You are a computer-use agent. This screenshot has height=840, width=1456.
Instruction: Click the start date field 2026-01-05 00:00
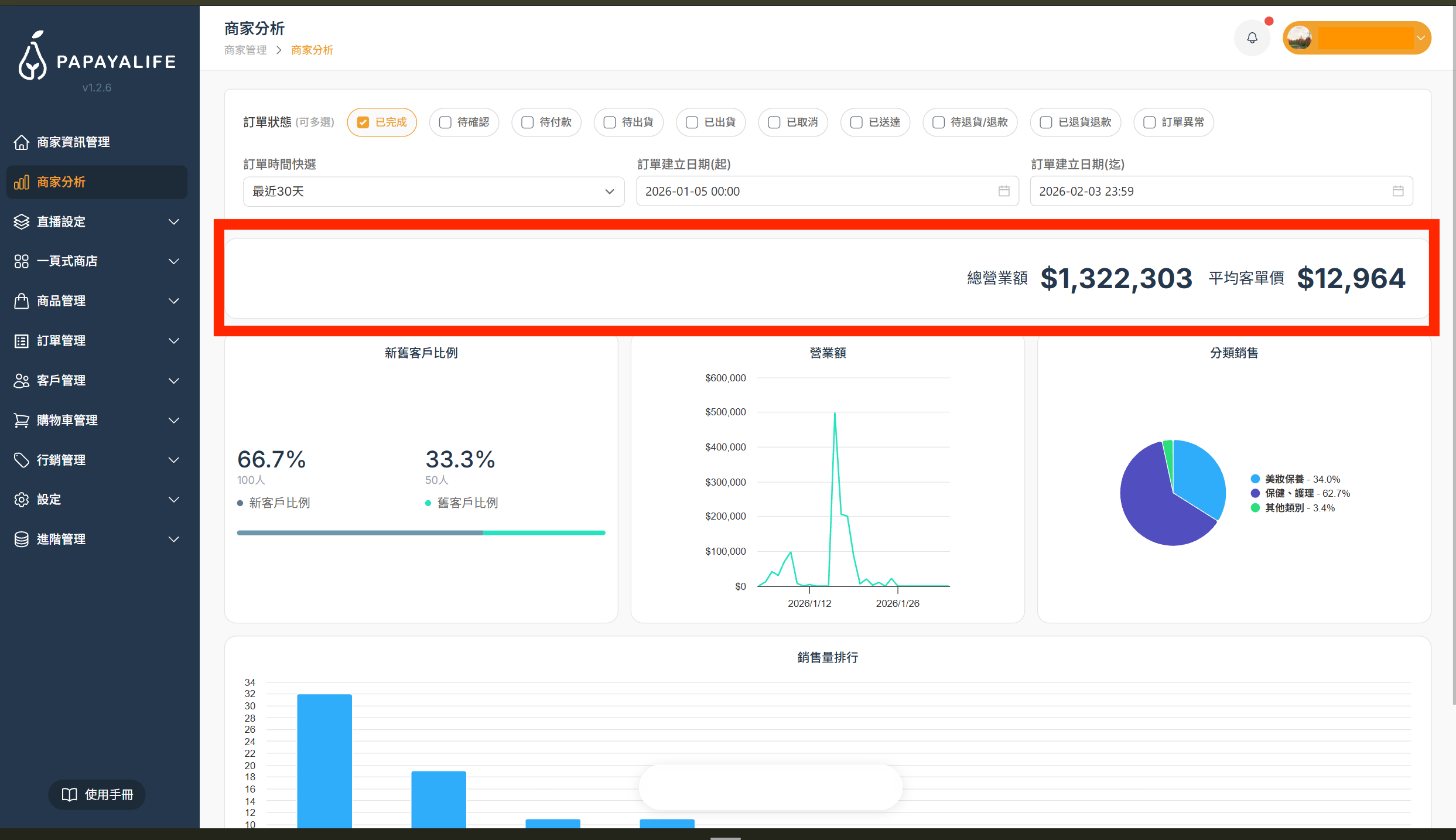[814, 192]
